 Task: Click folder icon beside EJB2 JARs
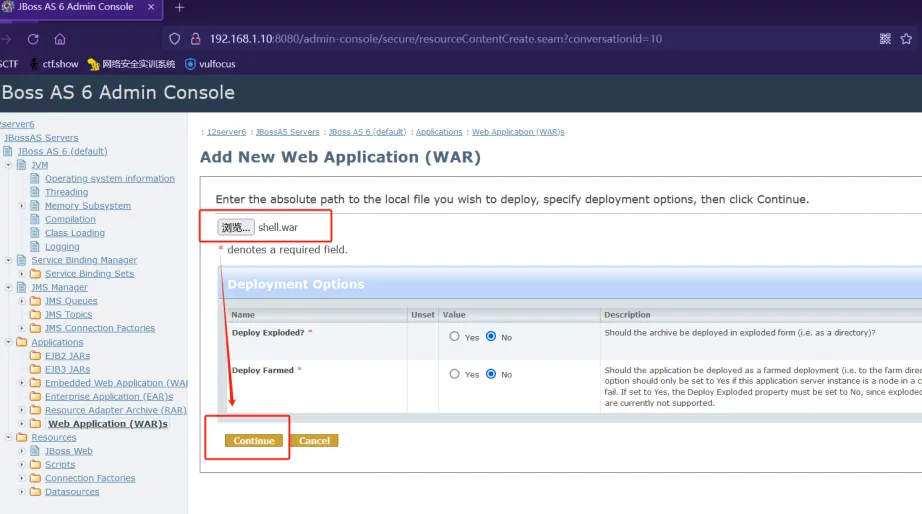pyautogui.click(x=35, y=355)
